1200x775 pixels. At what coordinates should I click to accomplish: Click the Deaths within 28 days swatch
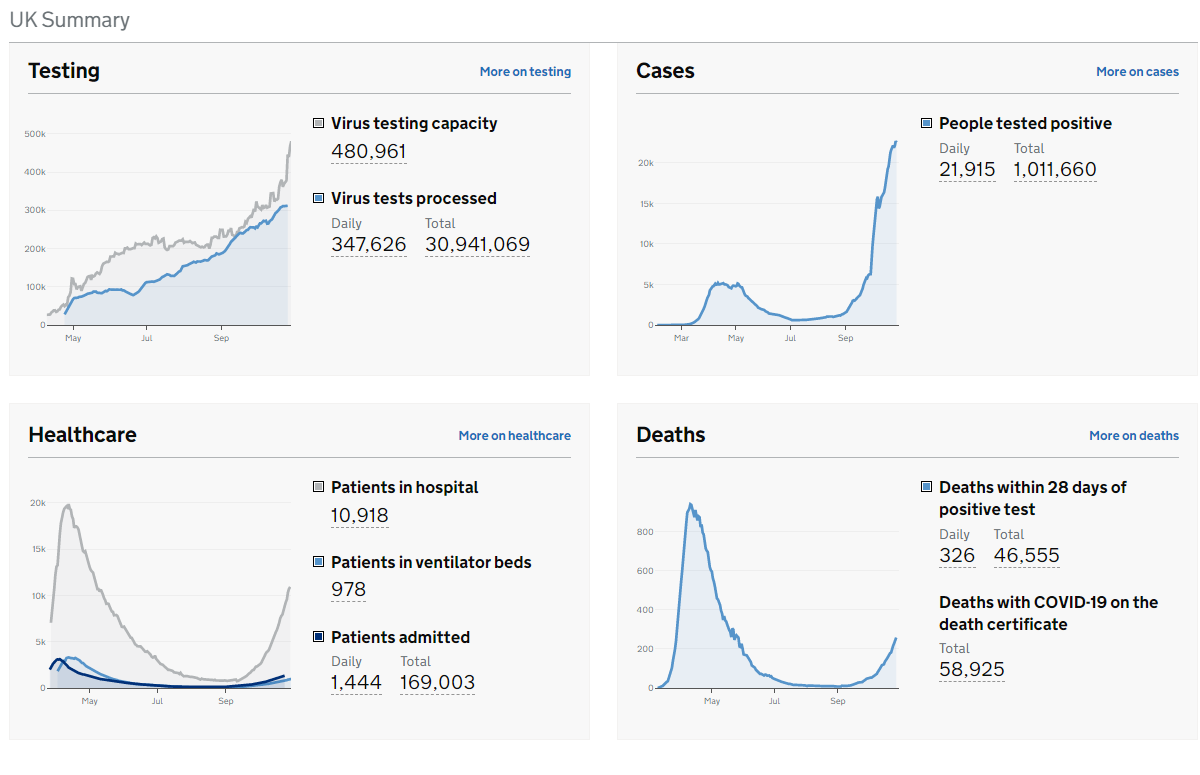pos(927,487)
